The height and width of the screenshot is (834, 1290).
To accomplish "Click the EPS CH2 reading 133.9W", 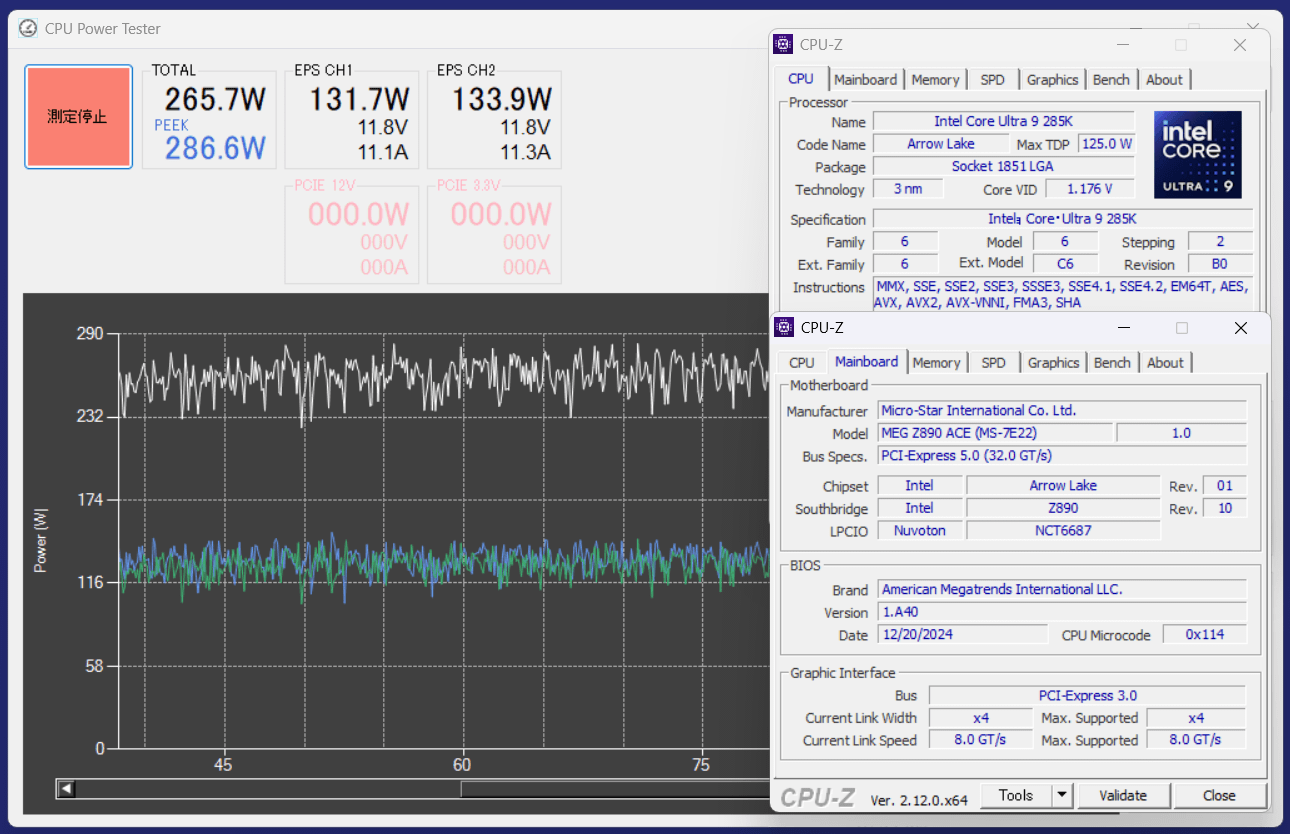I will [501, 100].
